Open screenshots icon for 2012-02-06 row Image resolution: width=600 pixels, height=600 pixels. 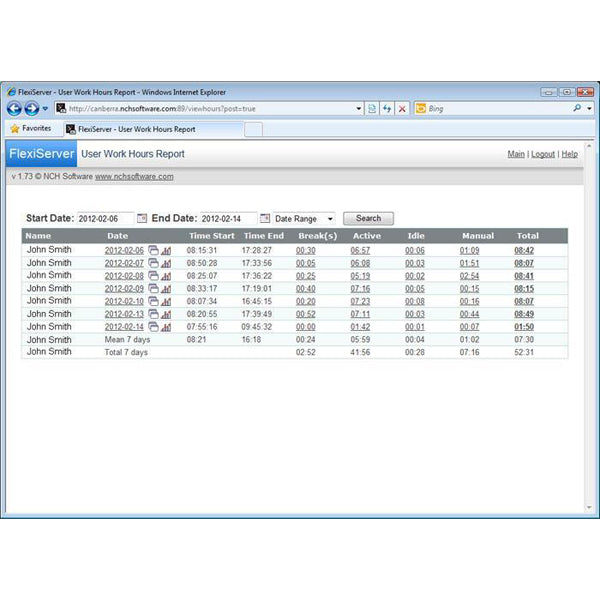click(154, 251)
